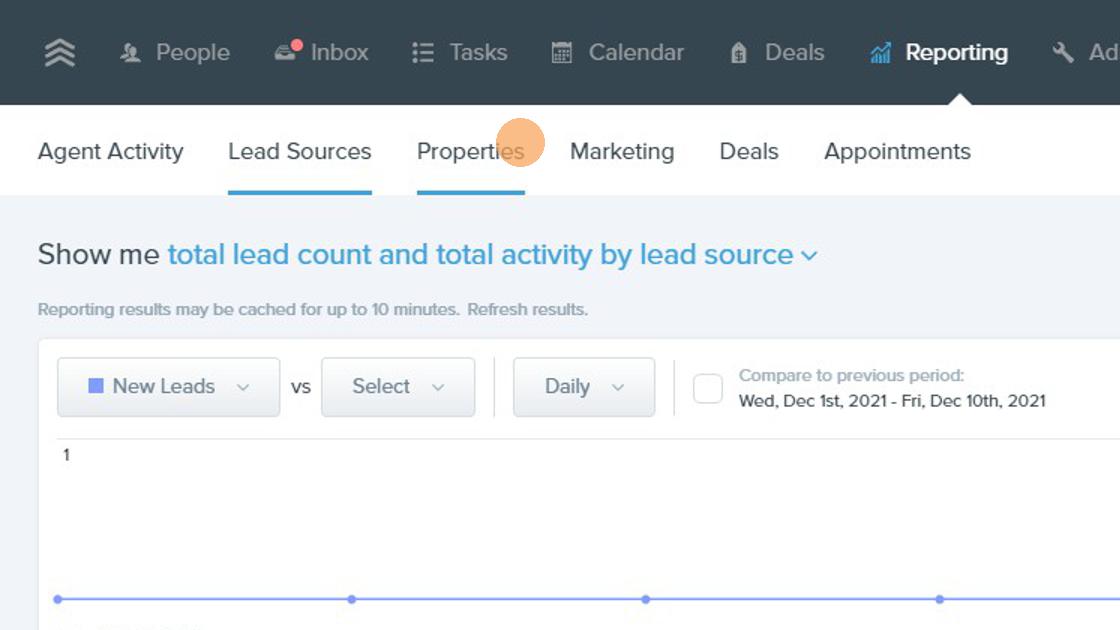Click the second data point on chart

pos(351,599)
